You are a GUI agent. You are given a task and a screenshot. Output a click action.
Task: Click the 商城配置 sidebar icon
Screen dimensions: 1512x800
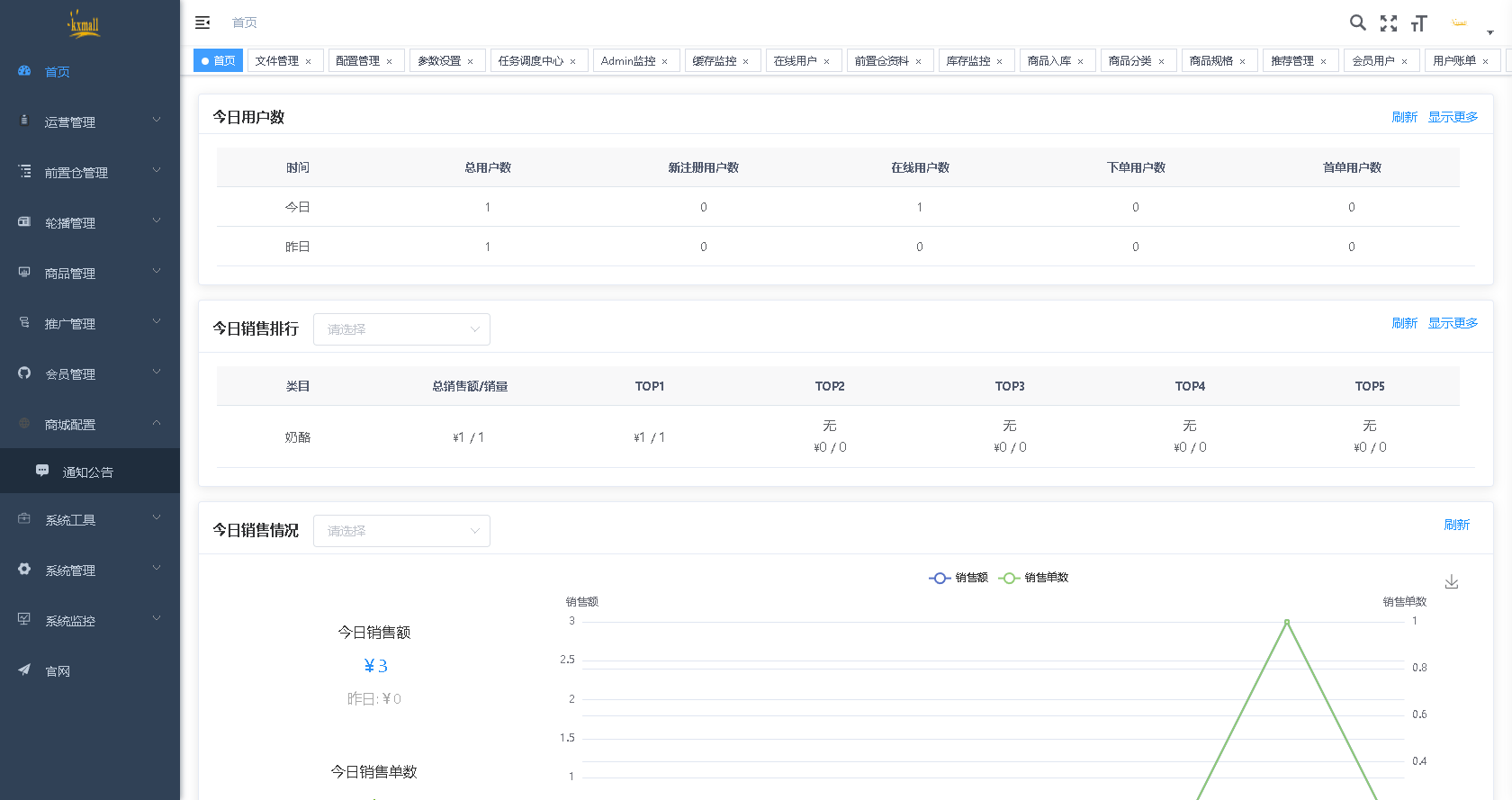click(x=24, y=423)
